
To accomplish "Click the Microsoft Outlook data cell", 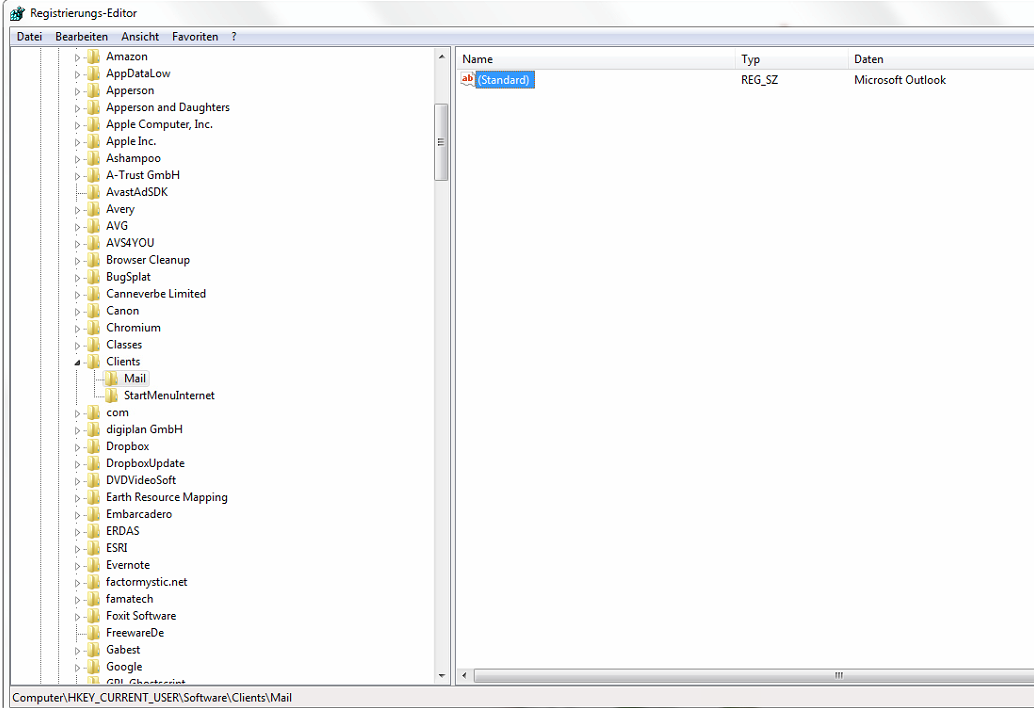I will coord(899,80).
